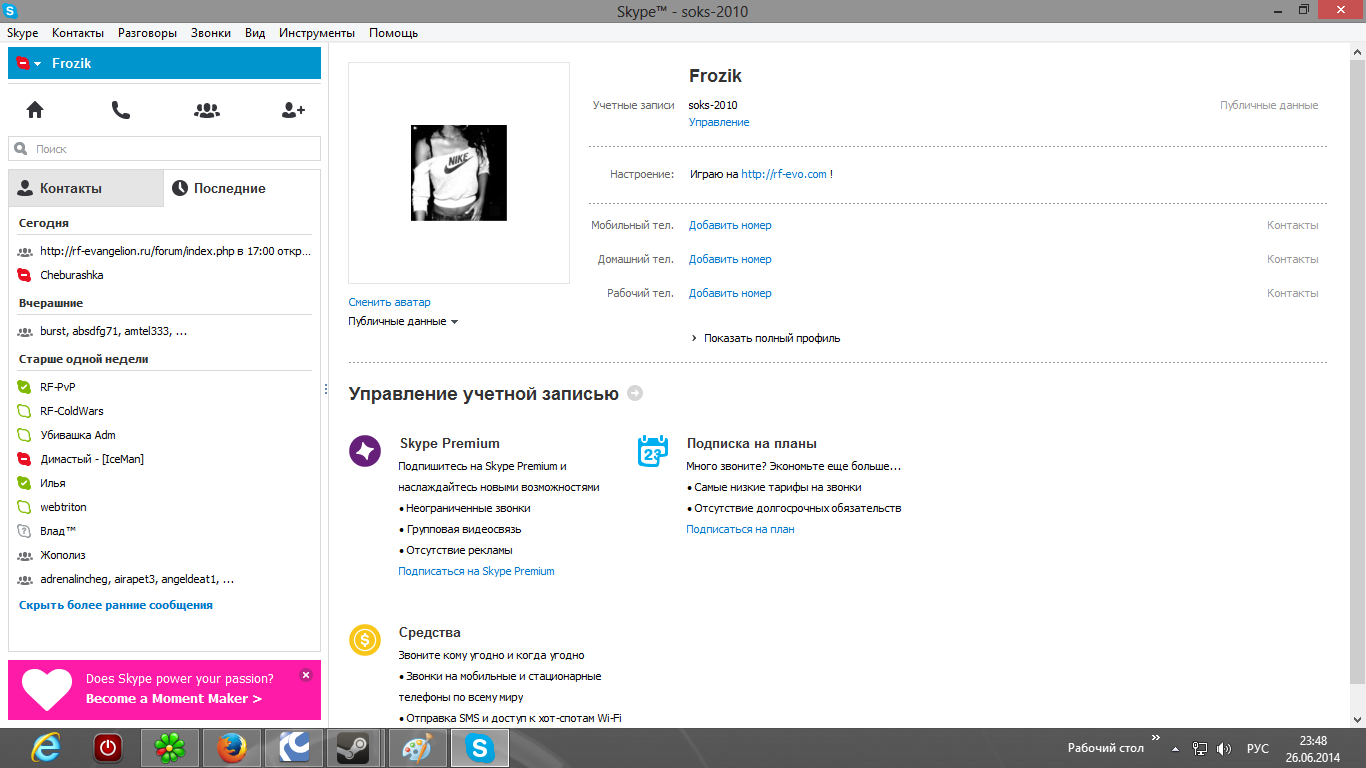The width and height of the screenshot is (1366, 768).
Task: Click arrow icon next to Управление учетной записью
Action: pyautogui.click(x=635, y=394)
